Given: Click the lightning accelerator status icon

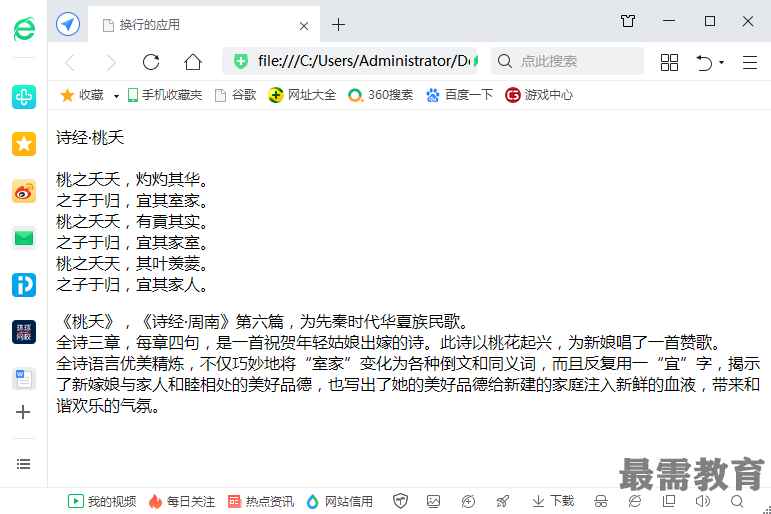Looking at the screenshot, I should pos(468,501).
